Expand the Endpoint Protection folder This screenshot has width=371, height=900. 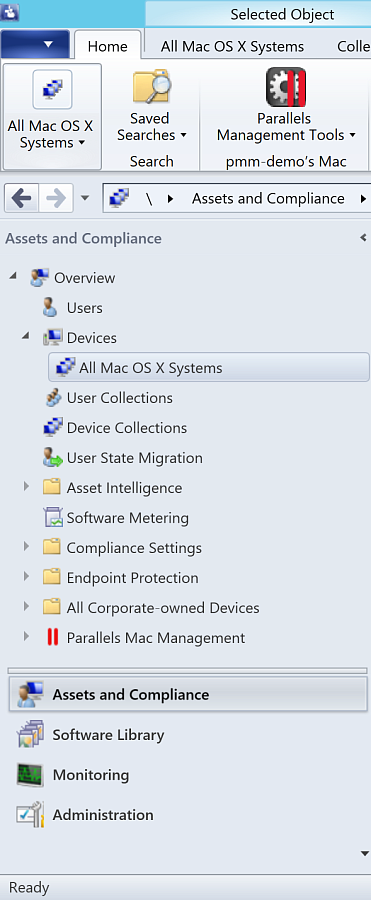pyautogui.click(x=26, y=577)
